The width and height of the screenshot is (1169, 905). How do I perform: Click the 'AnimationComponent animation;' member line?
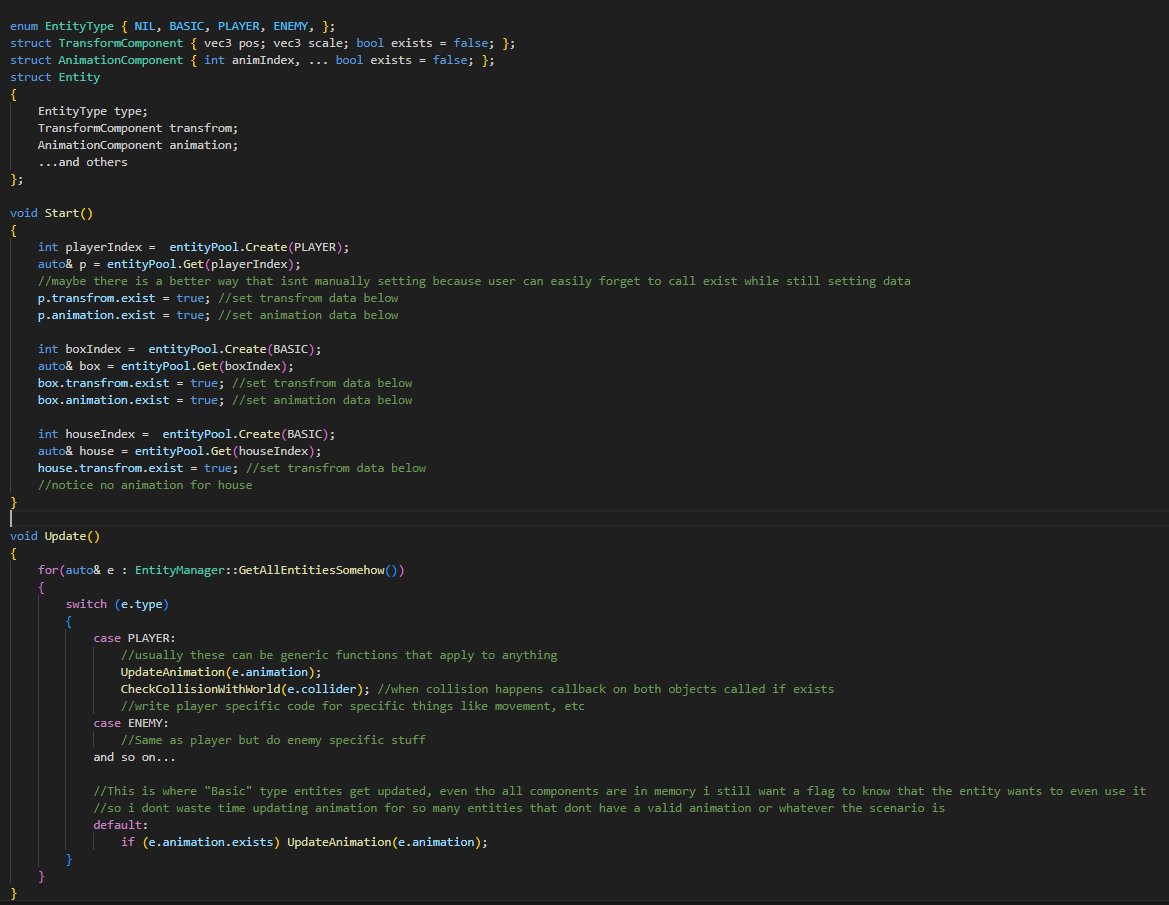pos(138,145)
